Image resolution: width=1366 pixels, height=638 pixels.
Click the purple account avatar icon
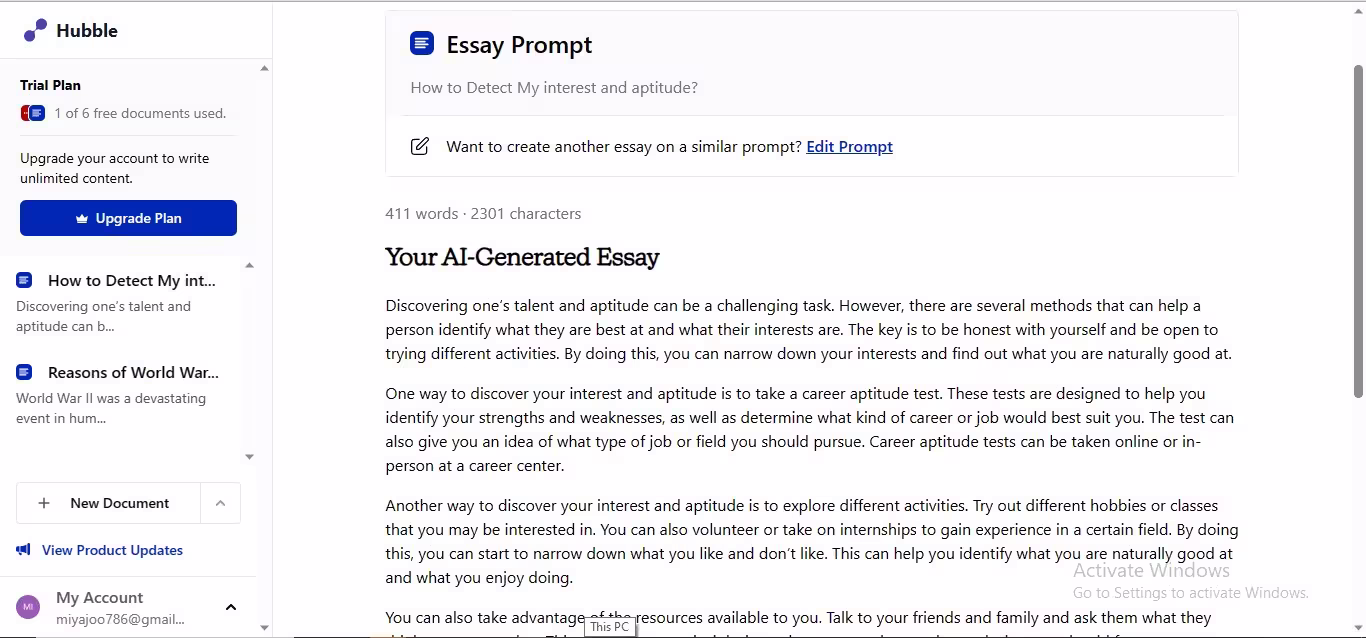[28, 607]
